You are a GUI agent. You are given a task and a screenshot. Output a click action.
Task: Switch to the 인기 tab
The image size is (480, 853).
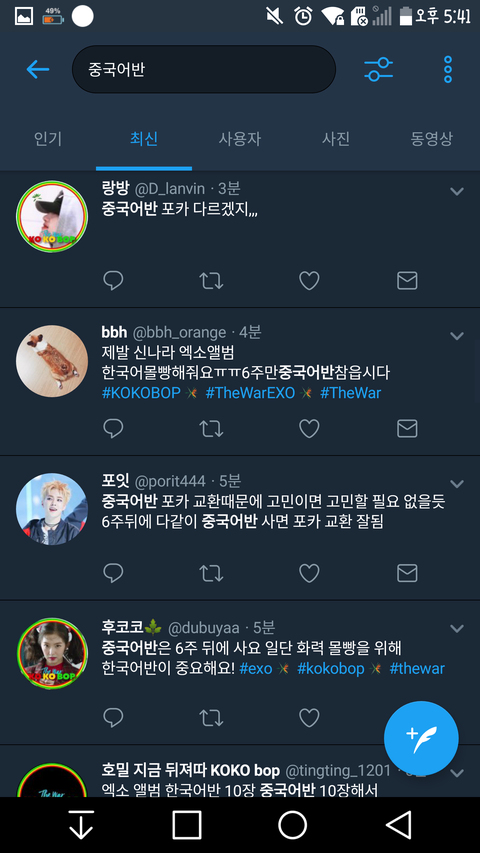(x=48, y=139)
